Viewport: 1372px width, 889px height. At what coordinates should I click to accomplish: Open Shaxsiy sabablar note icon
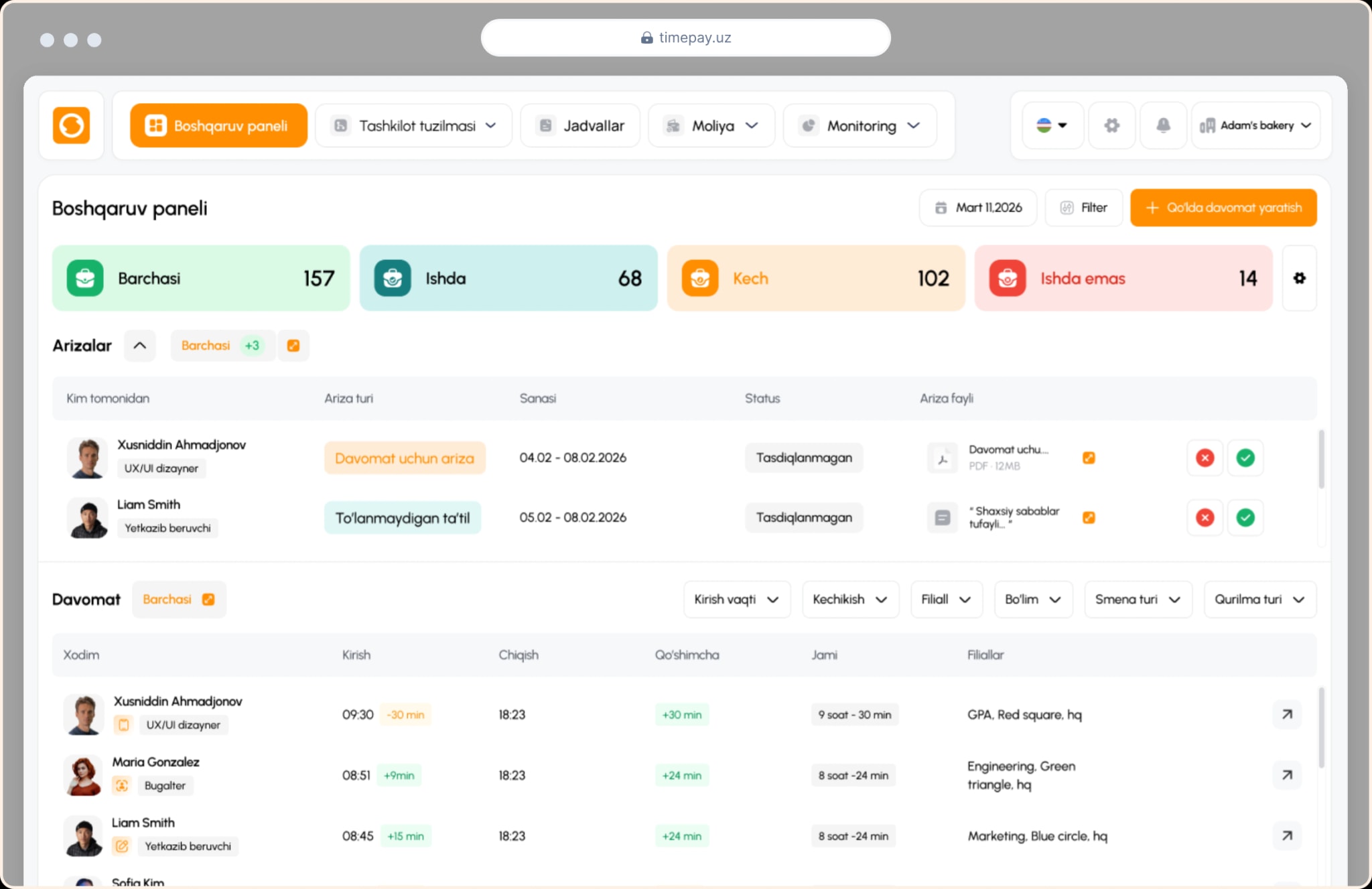coord(943,518)
